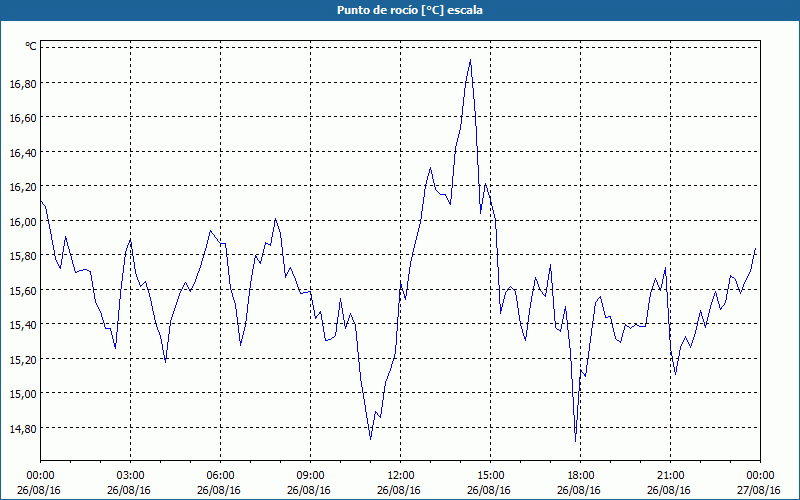Click the 27/08/16 date label
The width and height of the screenshot is (800, 500).
tap(759, 490)
